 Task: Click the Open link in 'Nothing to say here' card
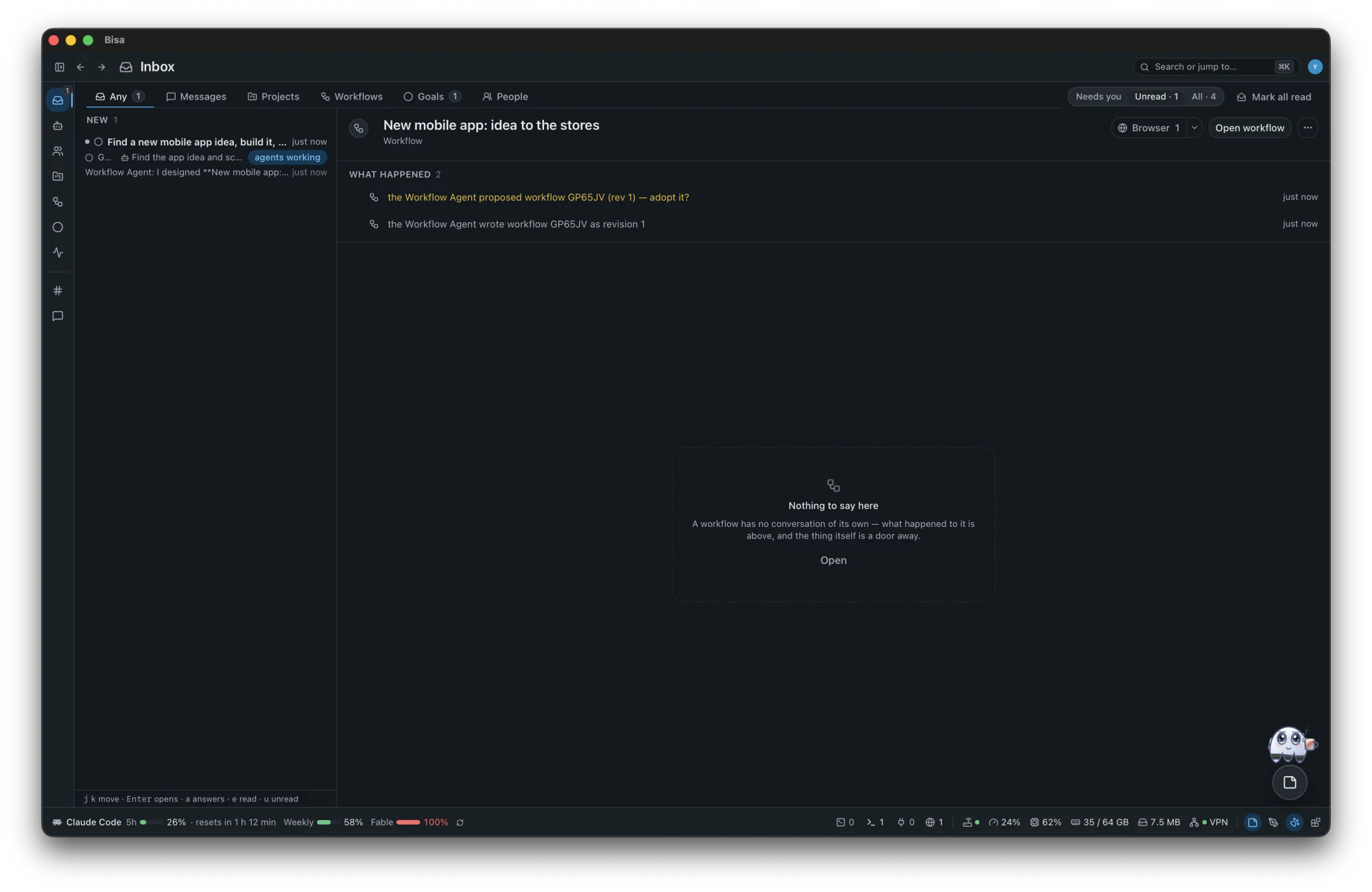(833, 561)
